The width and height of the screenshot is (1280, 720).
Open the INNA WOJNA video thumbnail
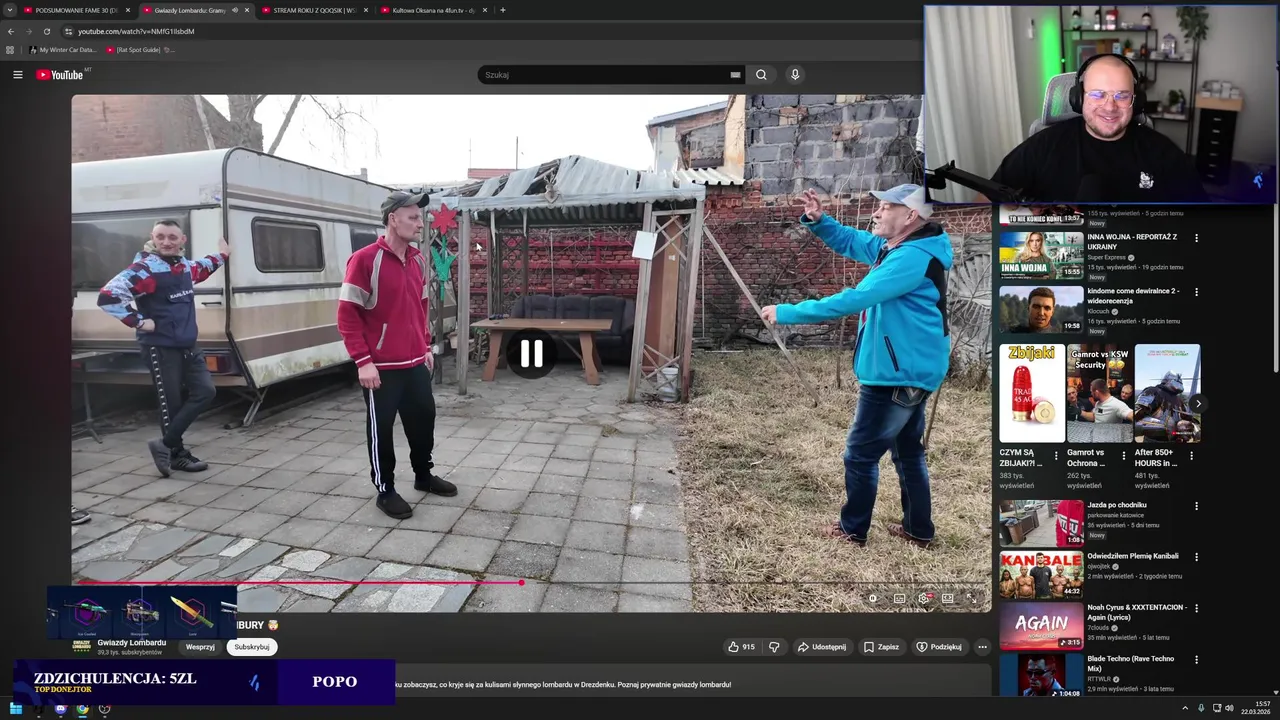1041,255
